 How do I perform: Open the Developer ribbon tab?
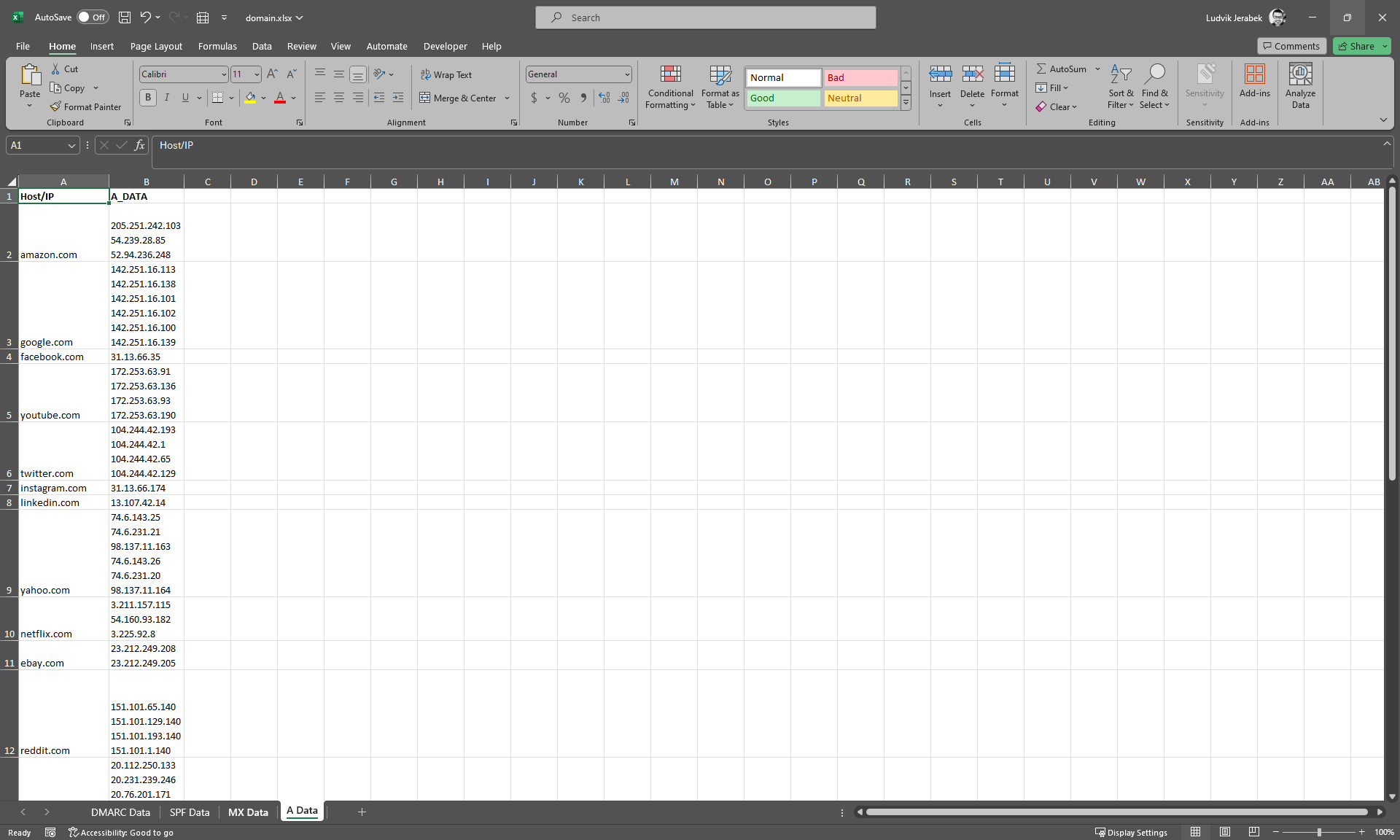[446, 46]
